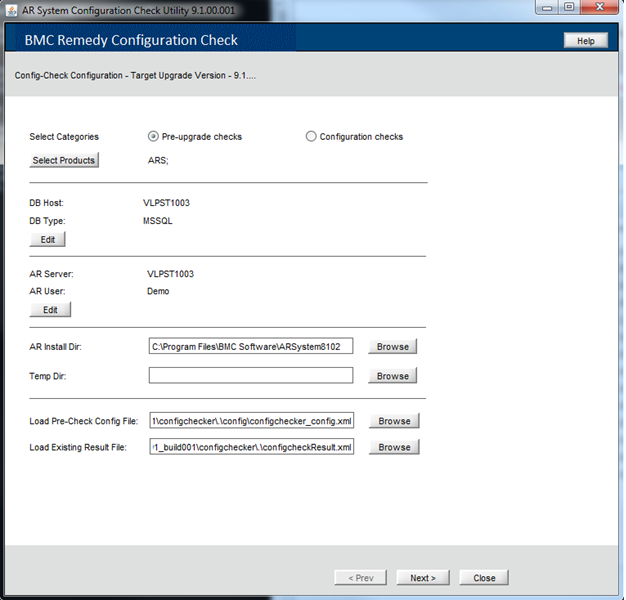The image size is (626, 600).
Task: Edit the AR Server user settings
Action: click(50, 310)
